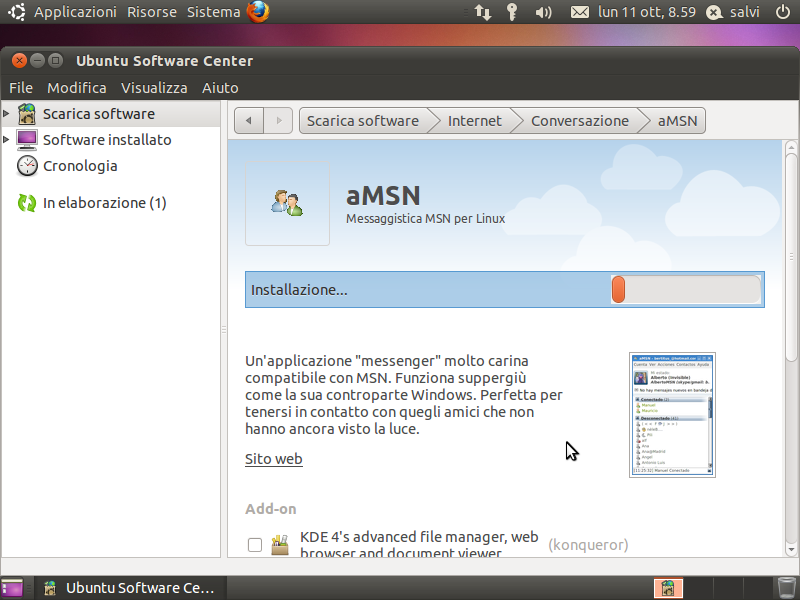This screenshot has height=600, width=800.
Task: Open the Modifica menu
Action: [77, 88]
